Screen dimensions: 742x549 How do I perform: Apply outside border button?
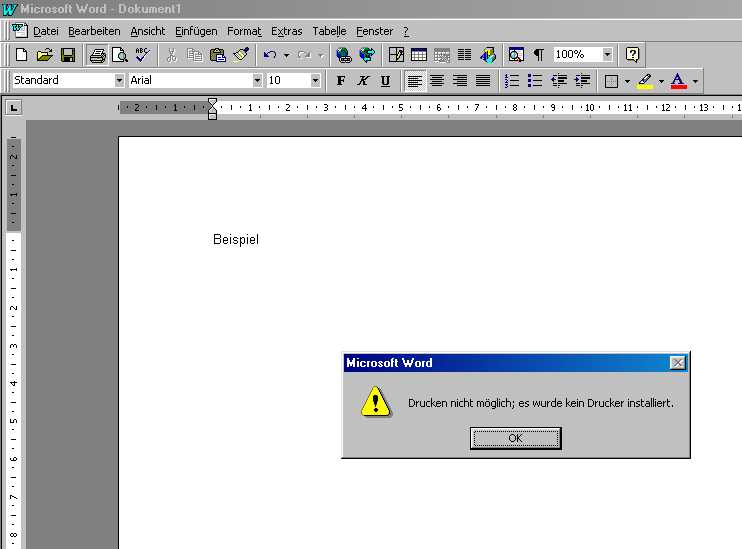611,81
